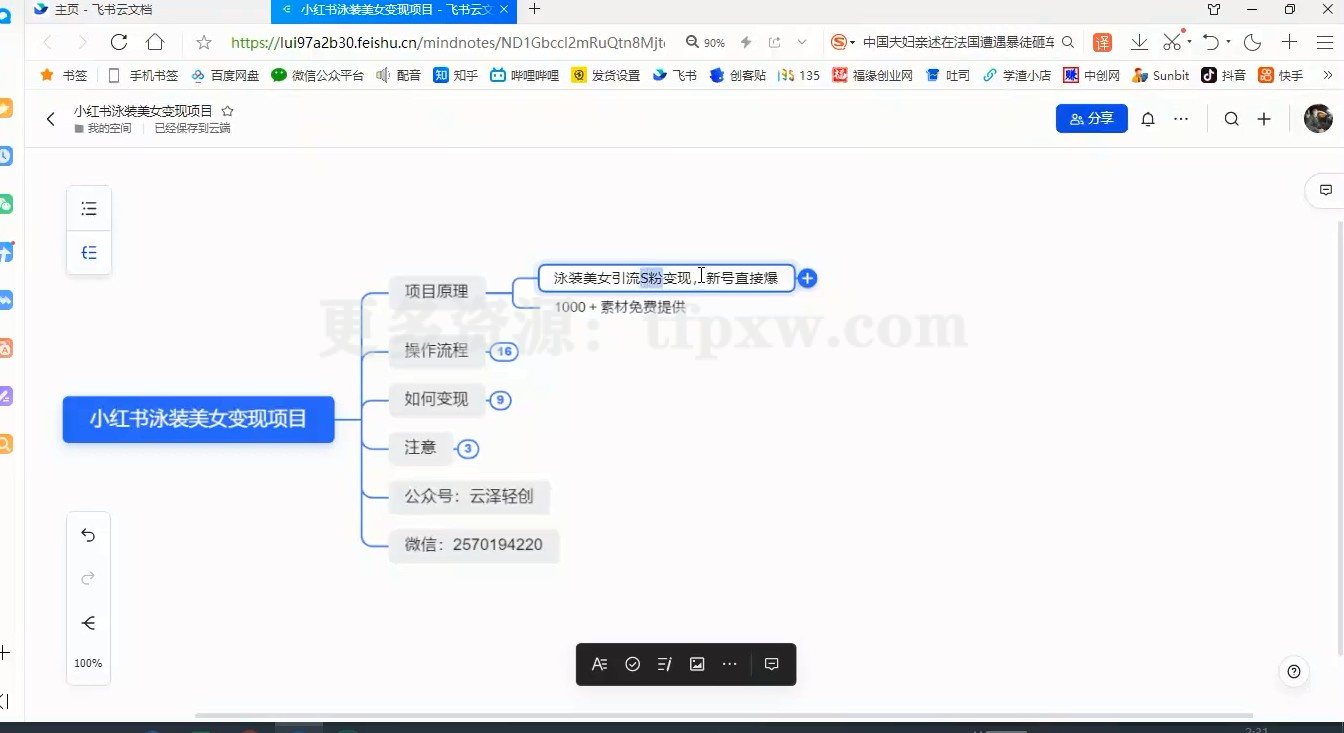Open the text style tool in bottom toolbar
Viewport: 1344px width, 733px height.
600,663
